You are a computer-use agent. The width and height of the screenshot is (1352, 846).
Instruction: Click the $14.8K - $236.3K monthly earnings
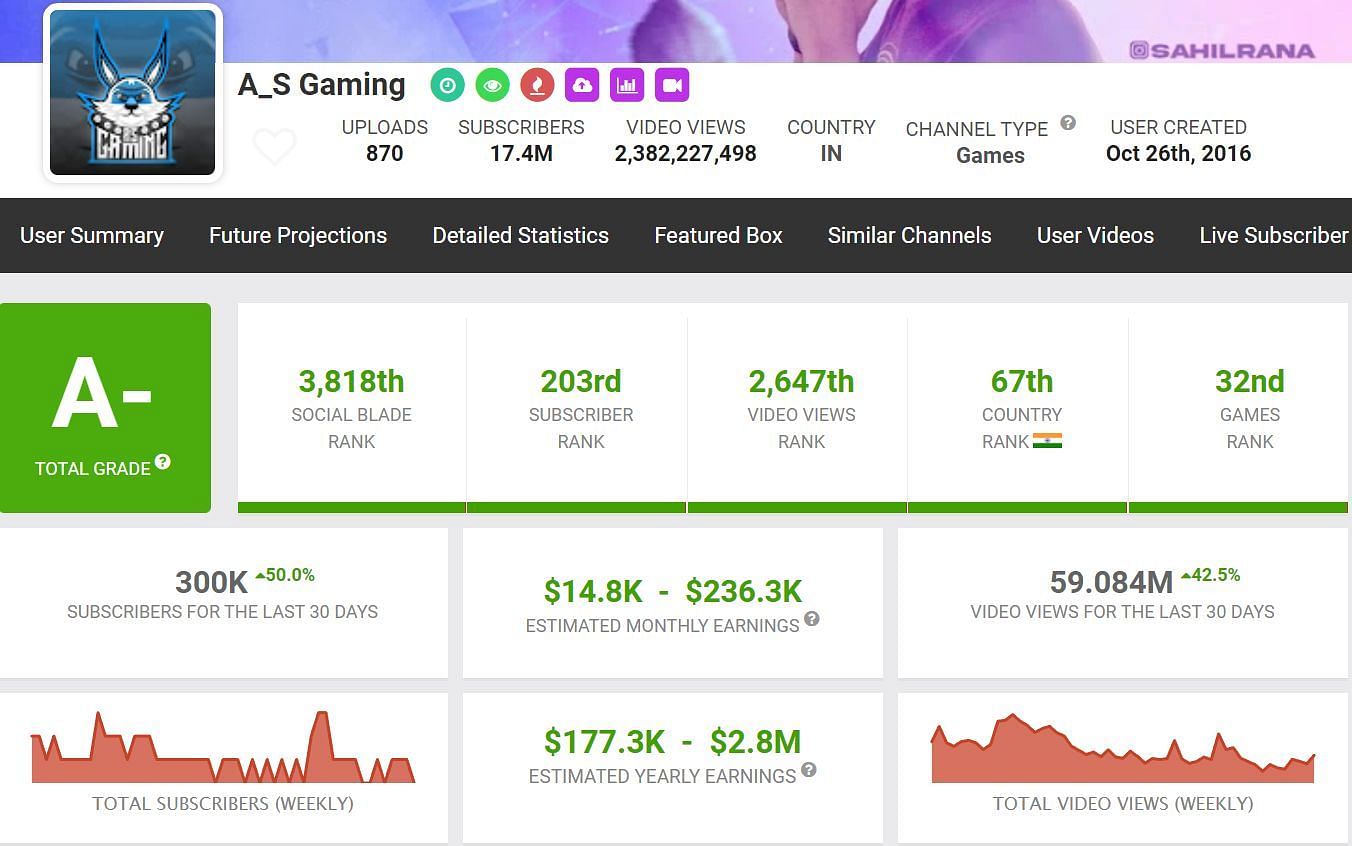pos(673,591)
